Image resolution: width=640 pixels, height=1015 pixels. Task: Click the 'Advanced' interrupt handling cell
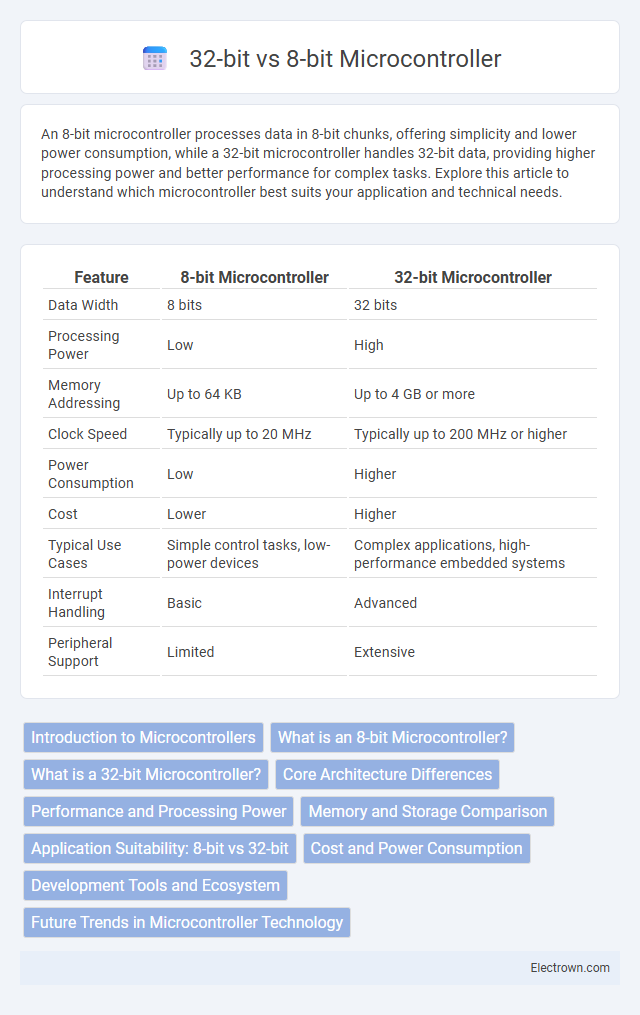(x=385, y=603)
